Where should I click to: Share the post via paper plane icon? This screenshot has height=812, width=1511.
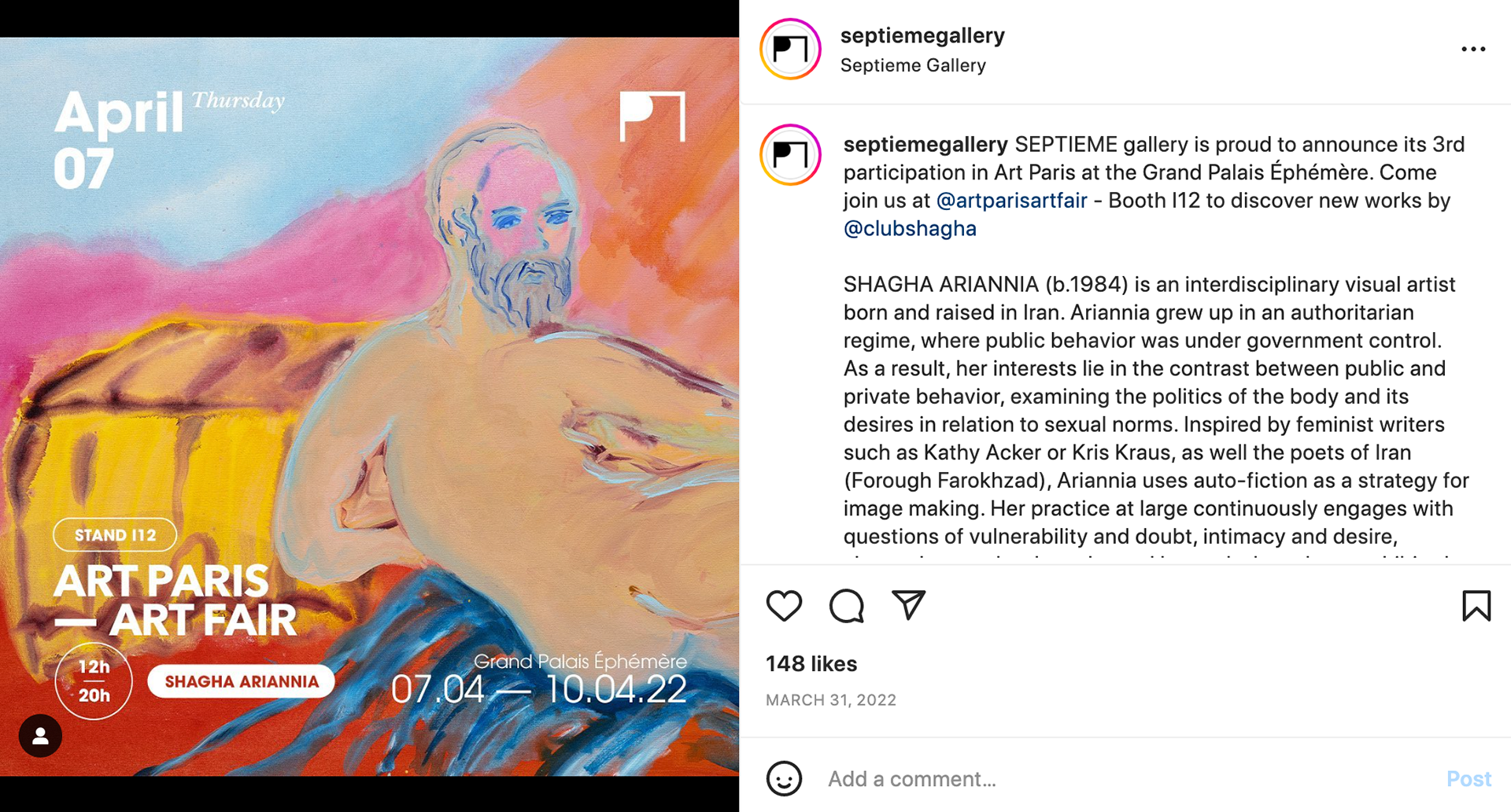[909, 605]
